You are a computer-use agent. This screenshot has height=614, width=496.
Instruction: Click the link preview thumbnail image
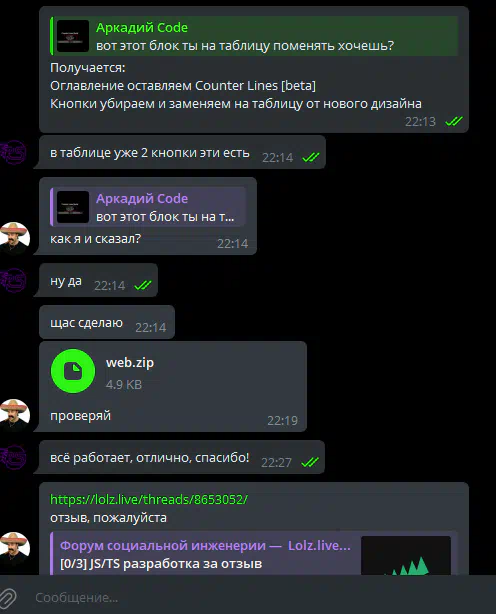406,556
